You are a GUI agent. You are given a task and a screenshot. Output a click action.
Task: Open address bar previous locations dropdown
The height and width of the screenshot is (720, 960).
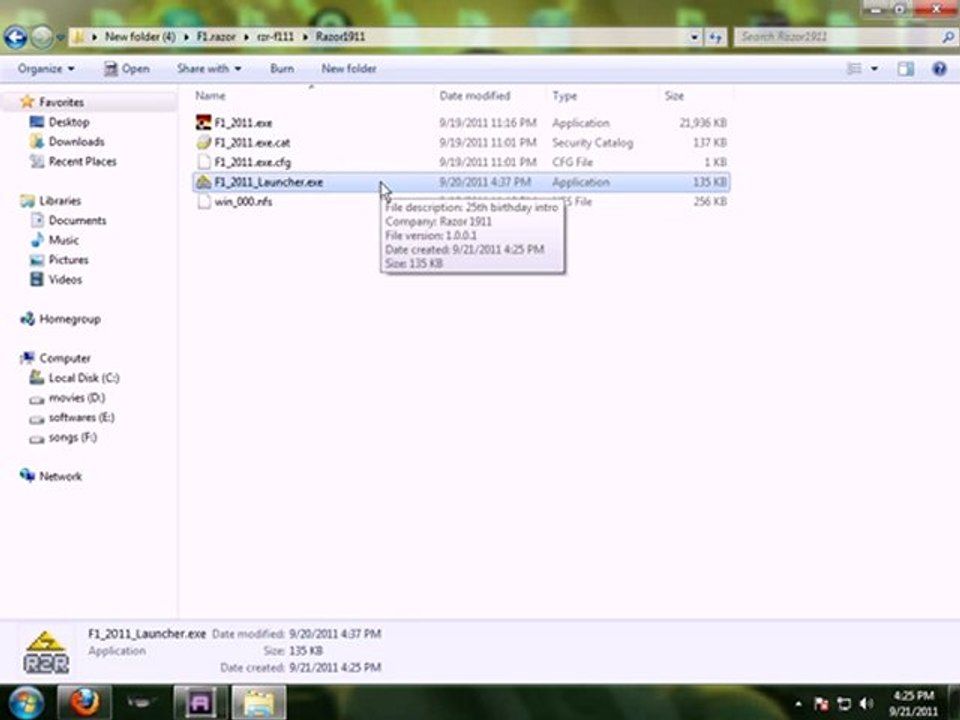pyautogui.click(x=694, y=37)
